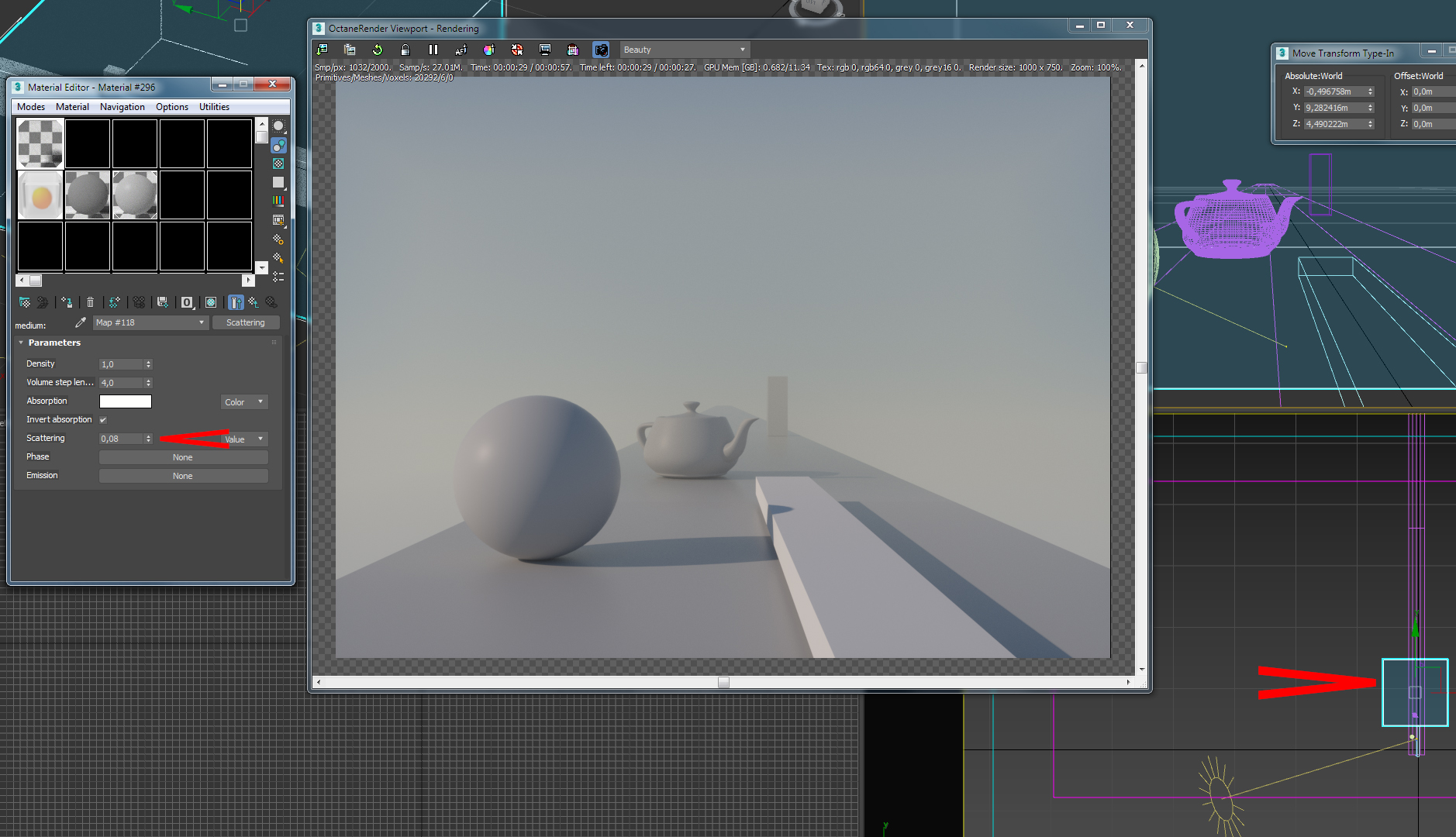Toggle the viewport lock padlock icon
This screenshot has width=1456, height=837.
[x=405, y=50]
